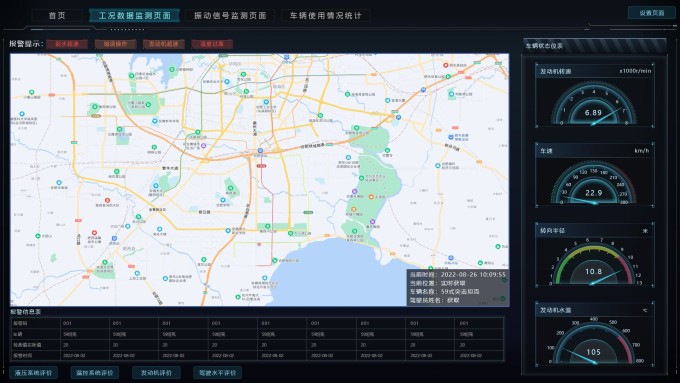Click the 6.89 engine speed reading

click(x=593, y=113)
